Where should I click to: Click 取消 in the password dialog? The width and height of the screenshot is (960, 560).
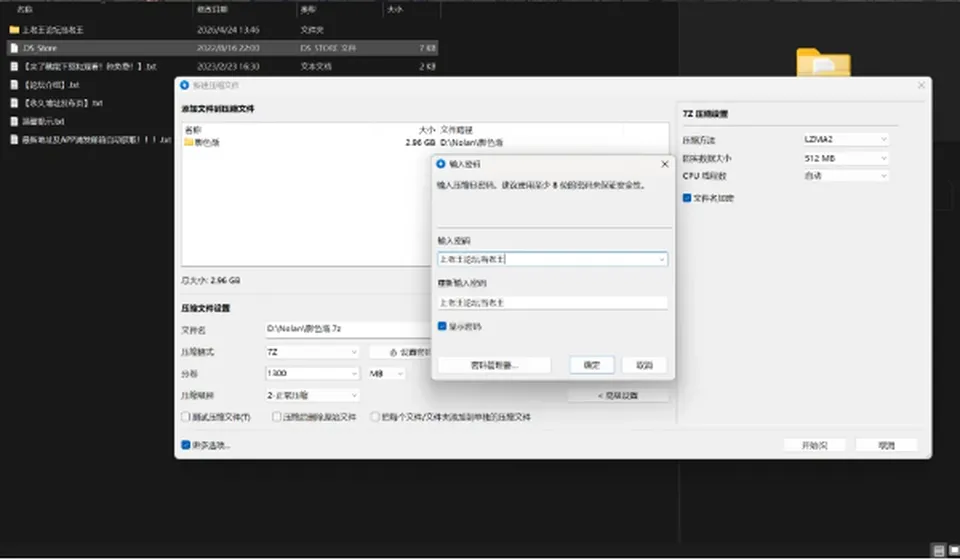(x=644, y=365)
